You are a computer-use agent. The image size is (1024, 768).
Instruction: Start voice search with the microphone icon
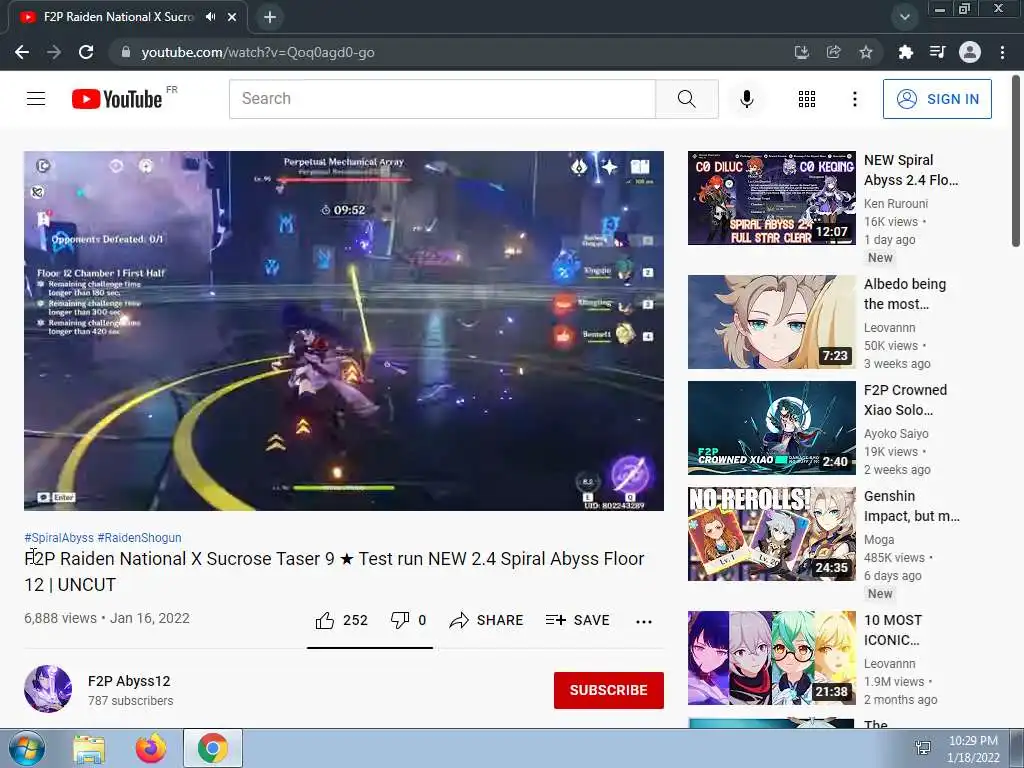click(x=747, y=99)
